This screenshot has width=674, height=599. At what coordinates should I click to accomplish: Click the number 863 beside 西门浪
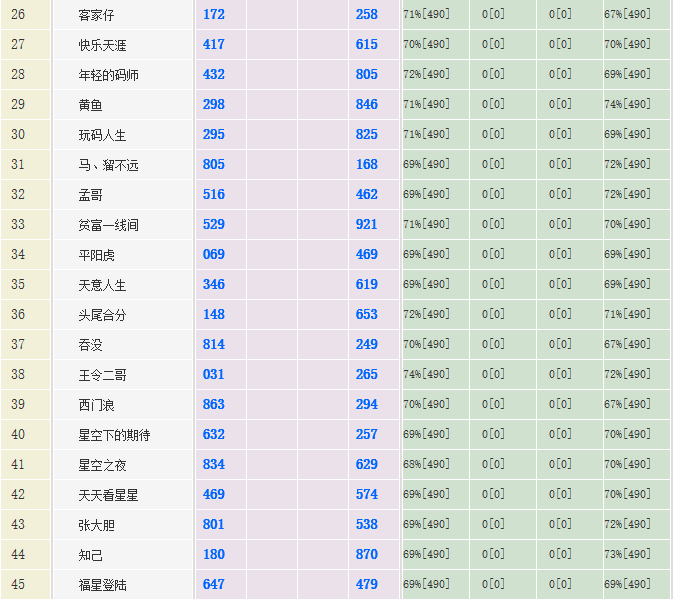click(213, 405)
